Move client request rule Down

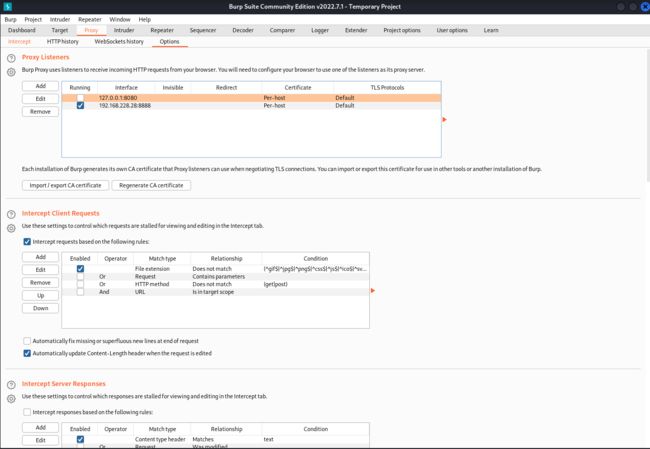pyautogui.click(x=40, y=308)
